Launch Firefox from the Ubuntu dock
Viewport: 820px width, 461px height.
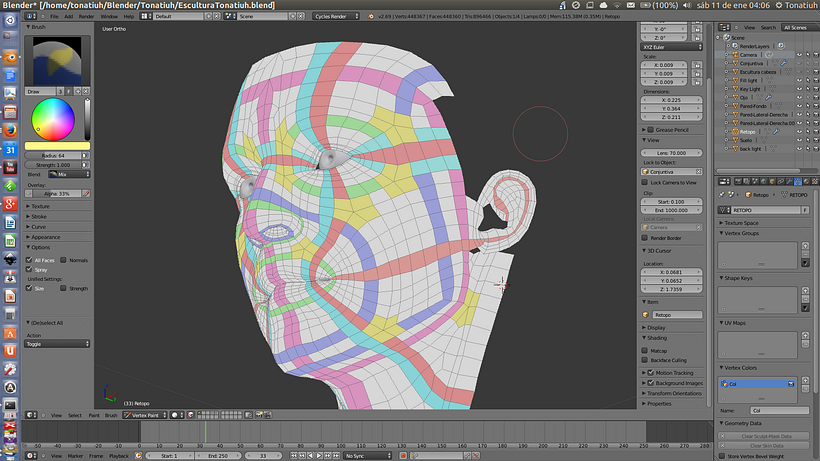click(10, 131)
